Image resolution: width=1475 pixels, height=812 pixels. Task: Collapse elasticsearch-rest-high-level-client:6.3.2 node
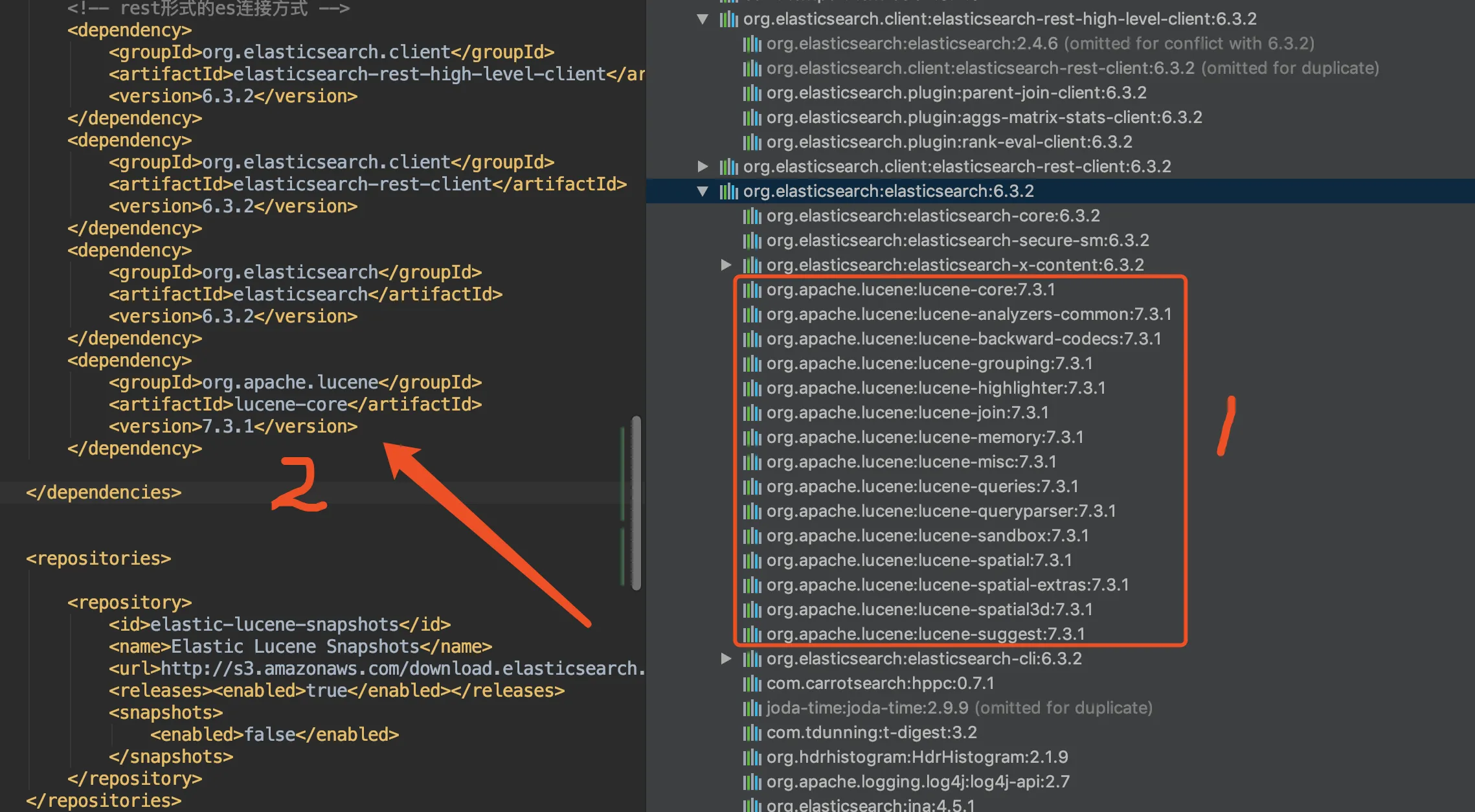703,19
